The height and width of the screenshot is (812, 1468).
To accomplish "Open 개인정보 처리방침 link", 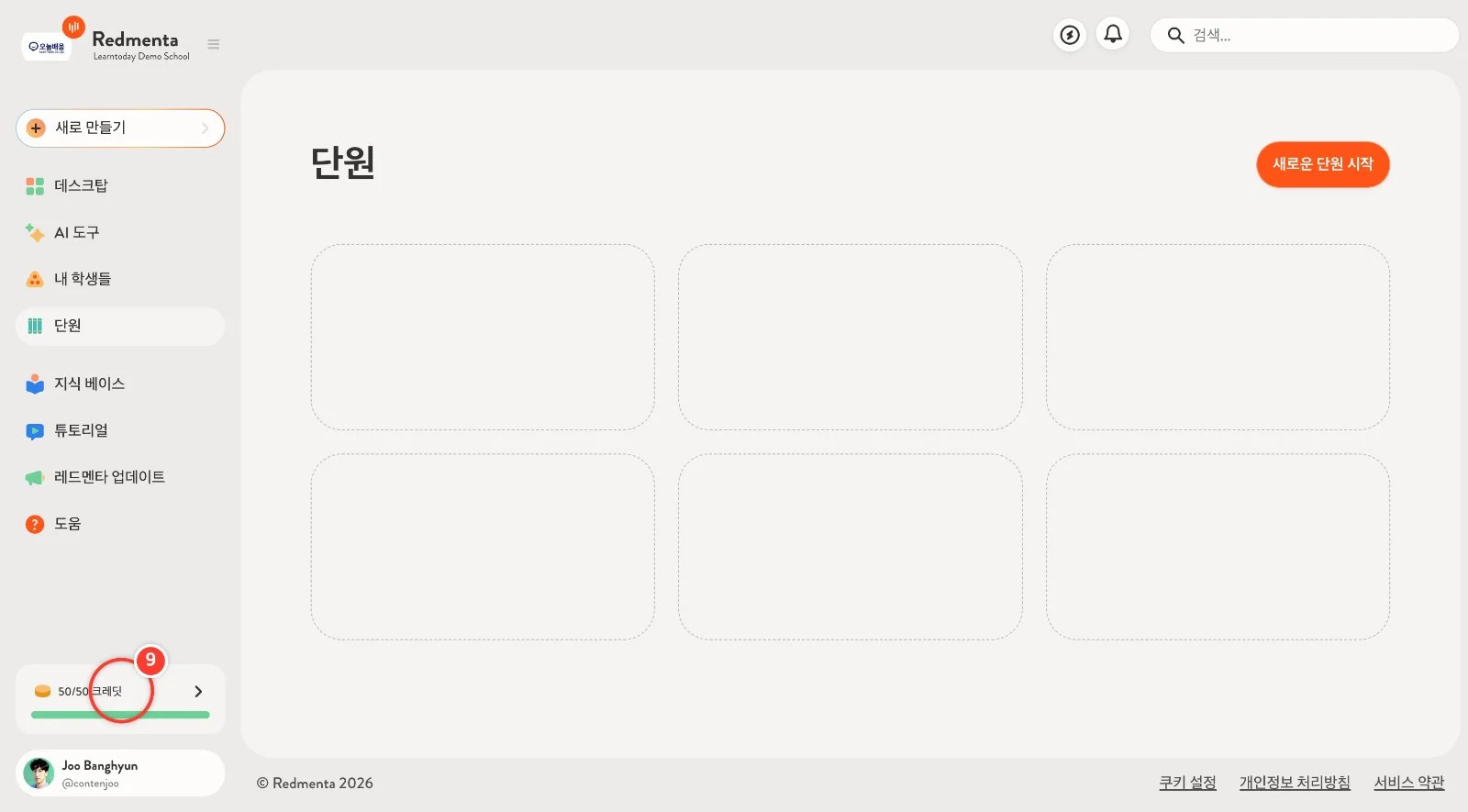I will [x=1295, y=783].
